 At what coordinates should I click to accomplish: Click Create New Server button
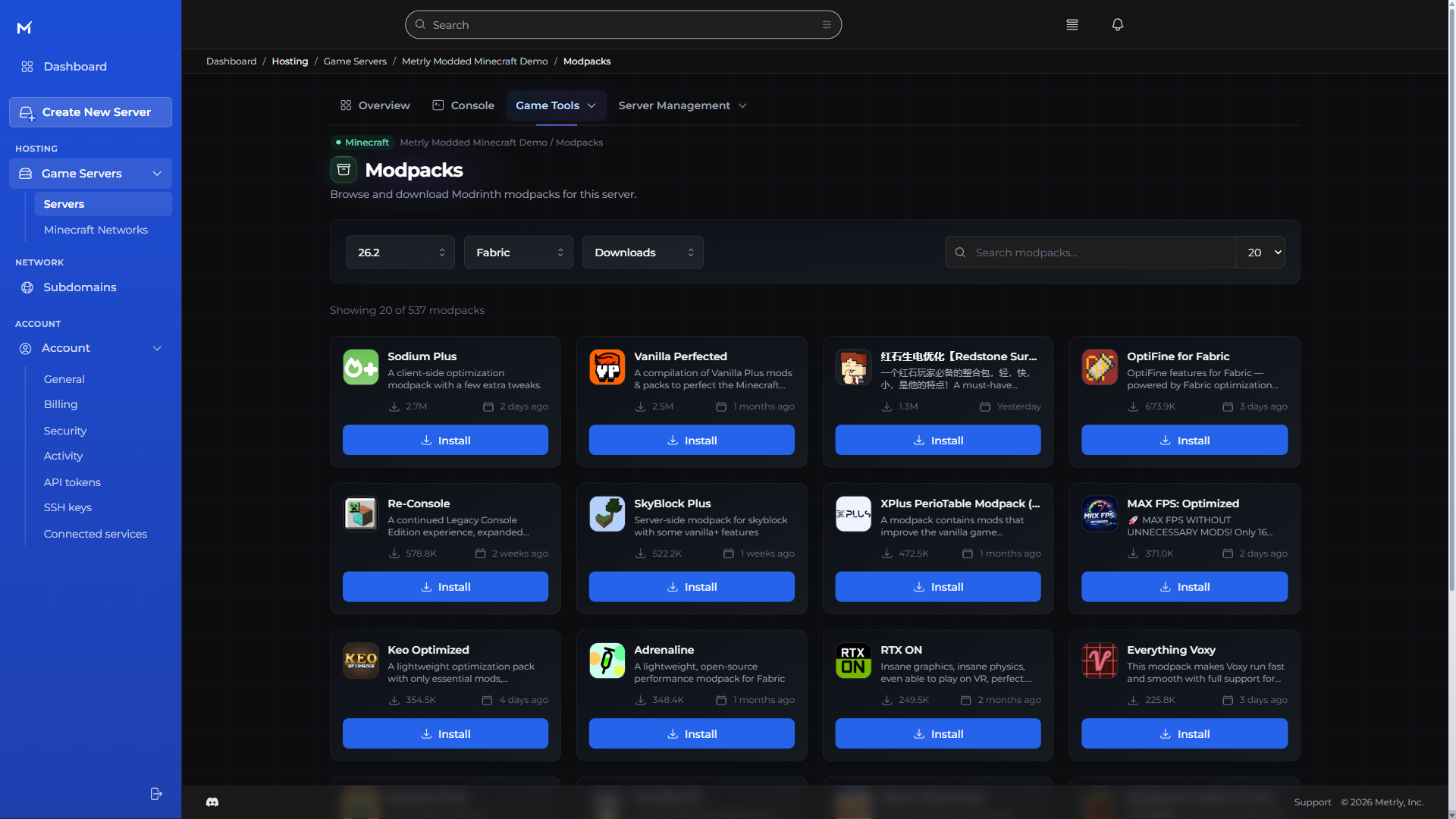coord(91,112)
